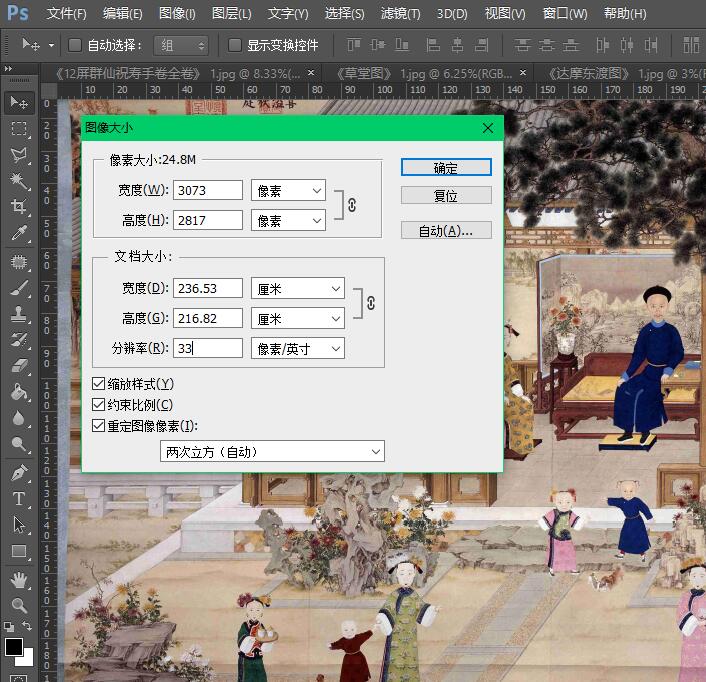Click 复位 button
Image resolution: width=706 pixels, height=682 pixels.
(446, 195)
